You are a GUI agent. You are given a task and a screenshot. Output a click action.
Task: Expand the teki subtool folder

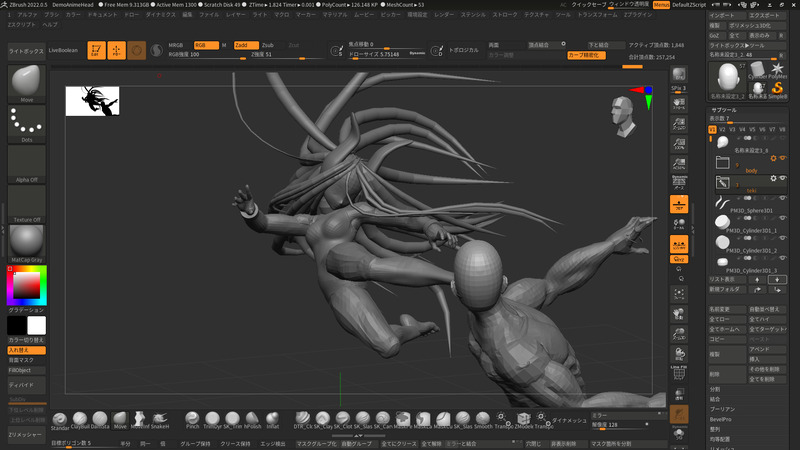pyautogui.click(x=724, y=183)
